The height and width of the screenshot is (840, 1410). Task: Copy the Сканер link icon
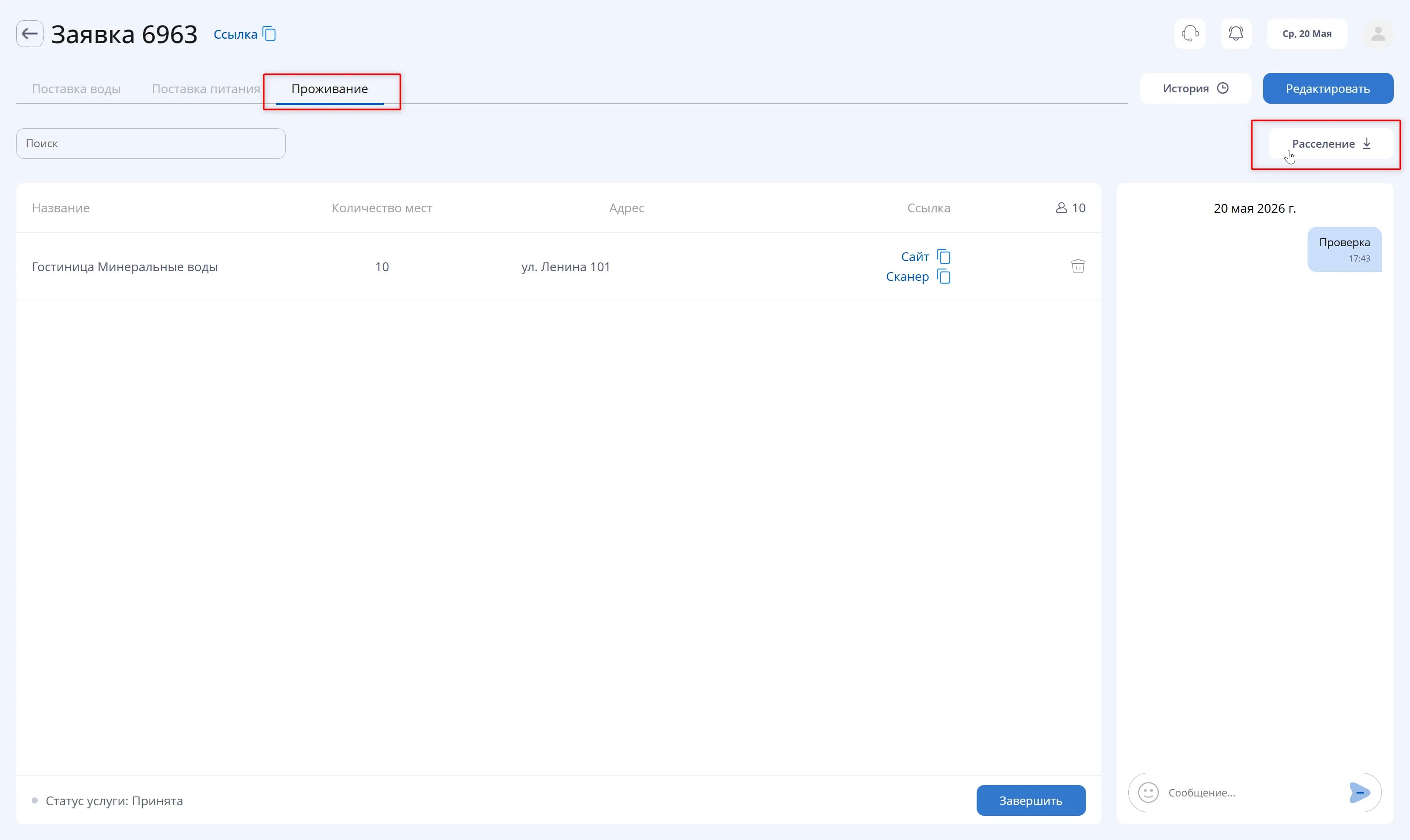tap(944, 276)
